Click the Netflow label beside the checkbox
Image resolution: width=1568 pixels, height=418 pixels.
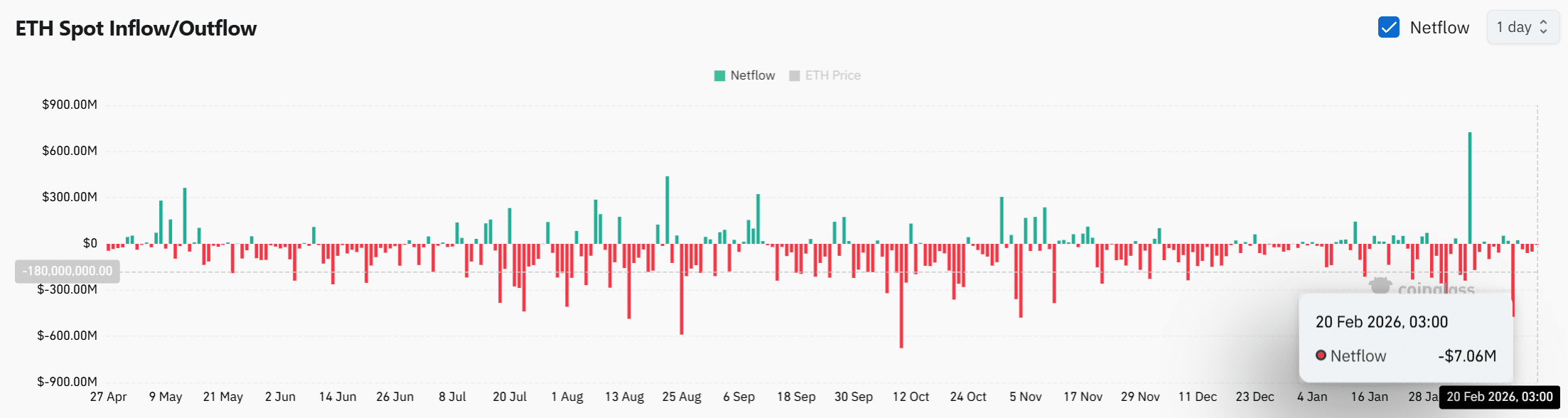click(1439, 28)
